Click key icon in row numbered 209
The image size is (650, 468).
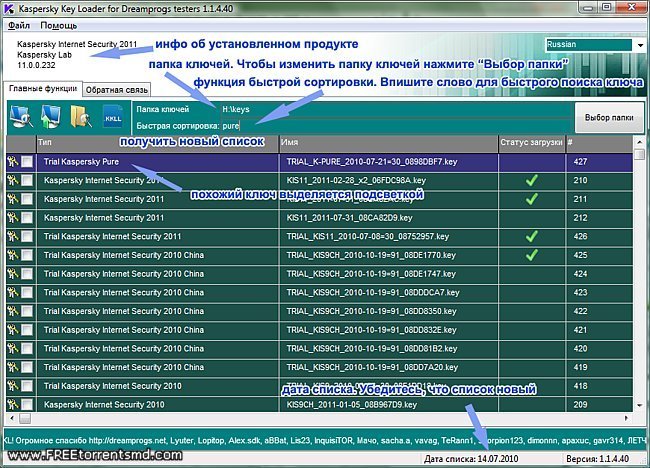[12, 405]
